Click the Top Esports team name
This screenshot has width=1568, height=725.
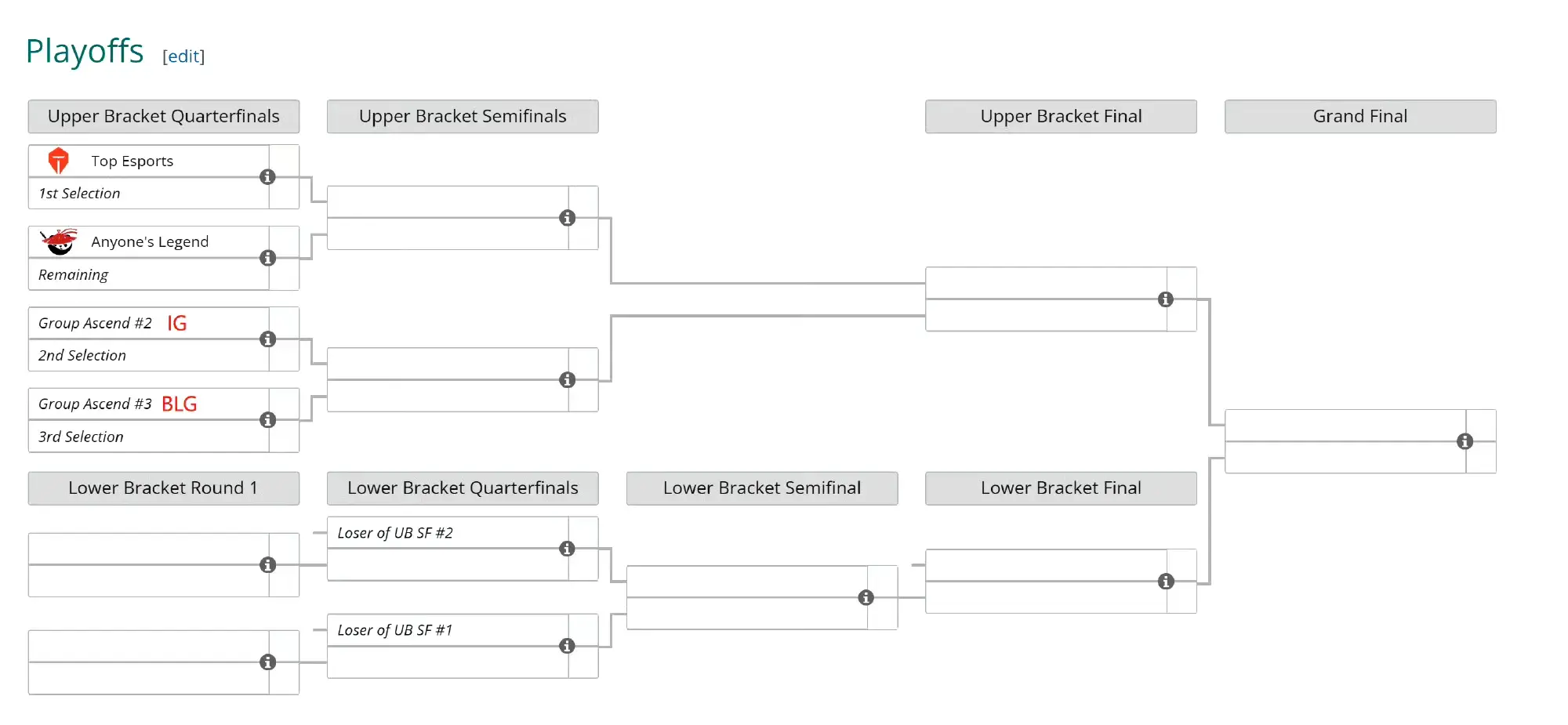click(x=132, y=161)
